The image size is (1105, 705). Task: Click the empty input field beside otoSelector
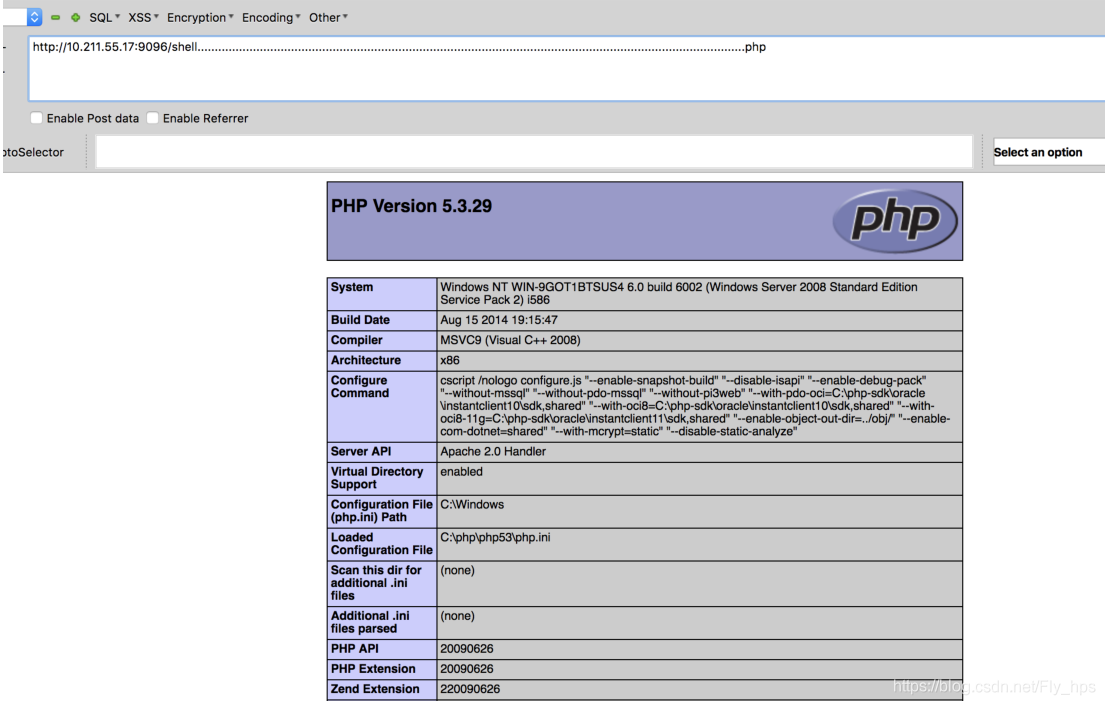(533, 152)
